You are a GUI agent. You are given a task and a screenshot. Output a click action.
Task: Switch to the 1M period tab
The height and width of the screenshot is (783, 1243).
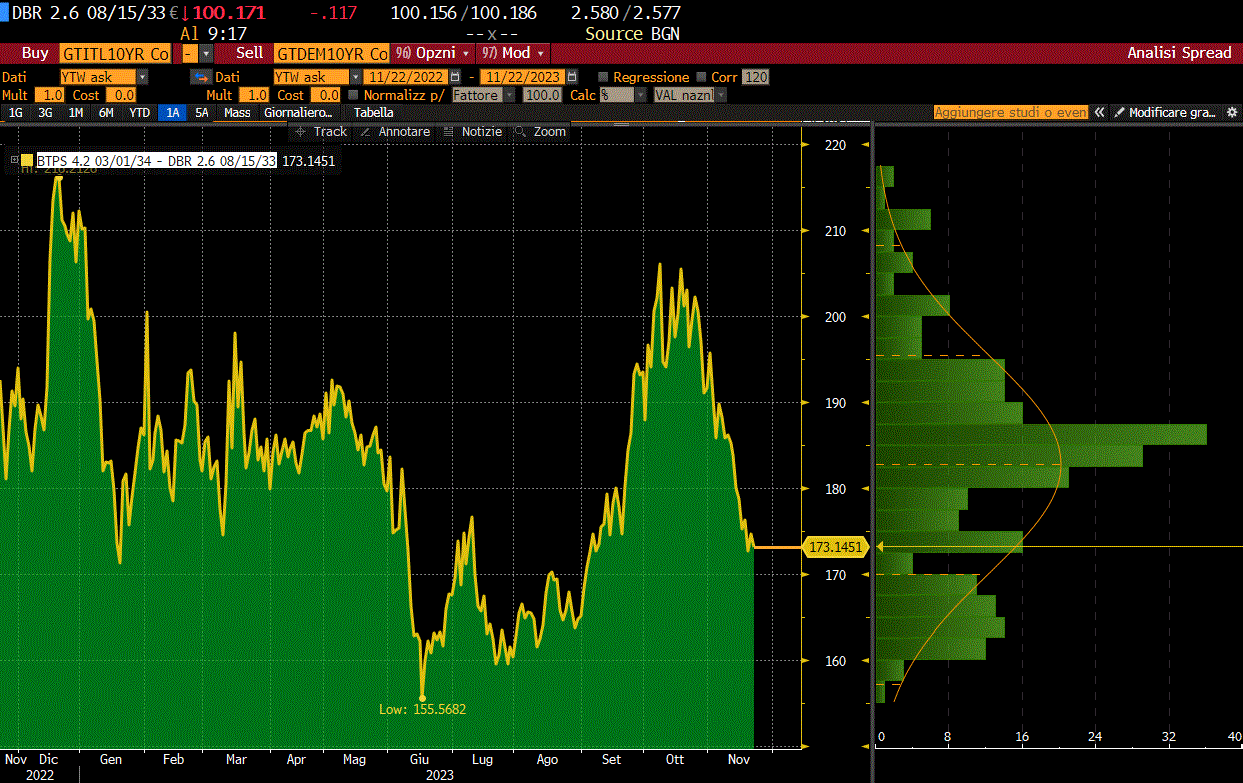(76, 113)
